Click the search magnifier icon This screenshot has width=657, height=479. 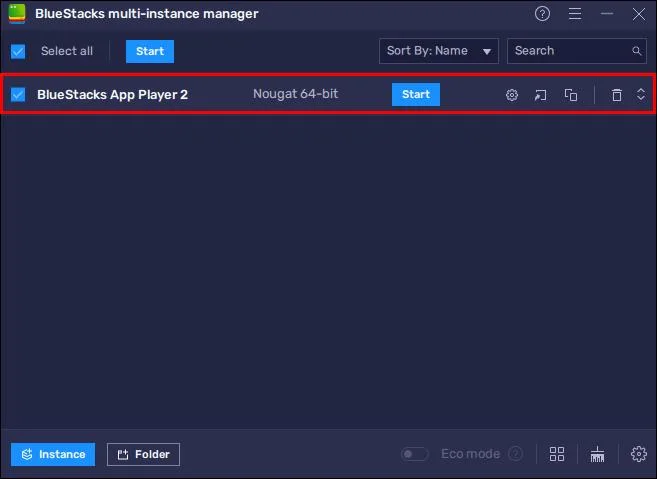pos(636,51)
